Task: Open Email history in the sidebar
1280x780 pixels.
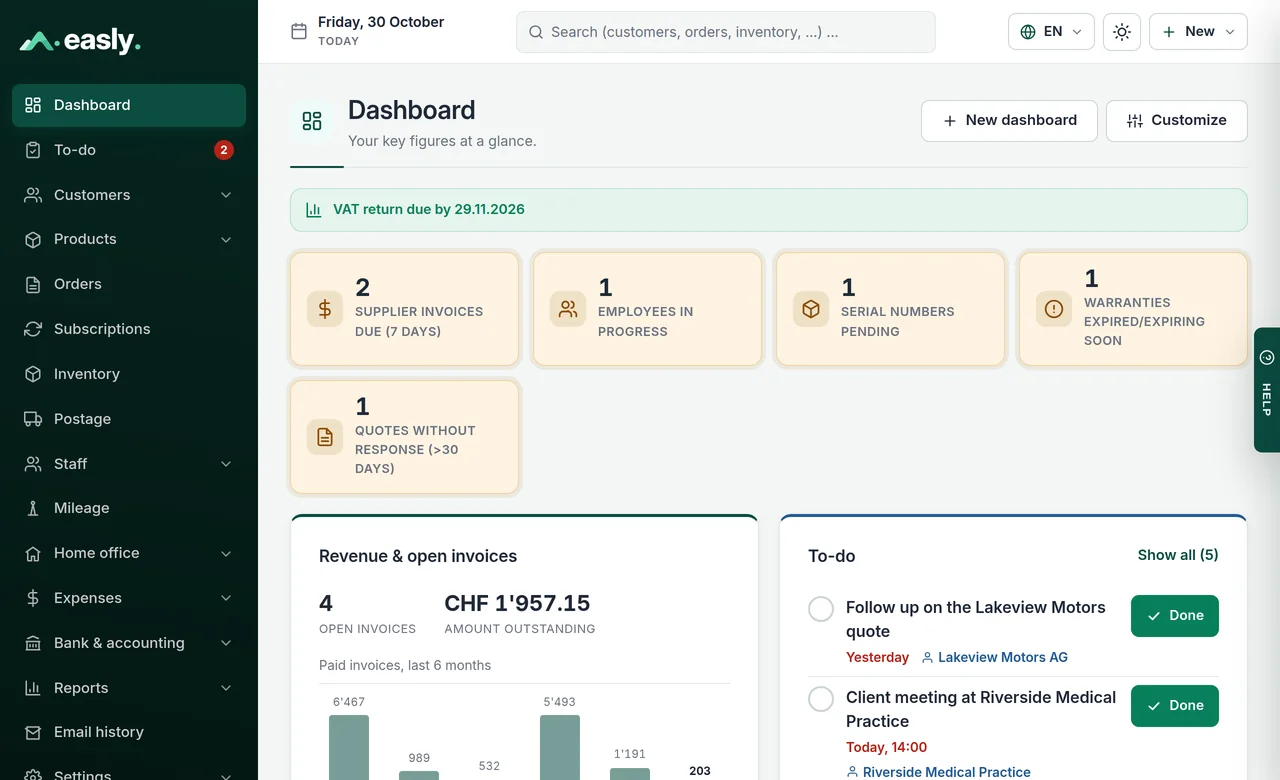Action: [x=129, y=732]
